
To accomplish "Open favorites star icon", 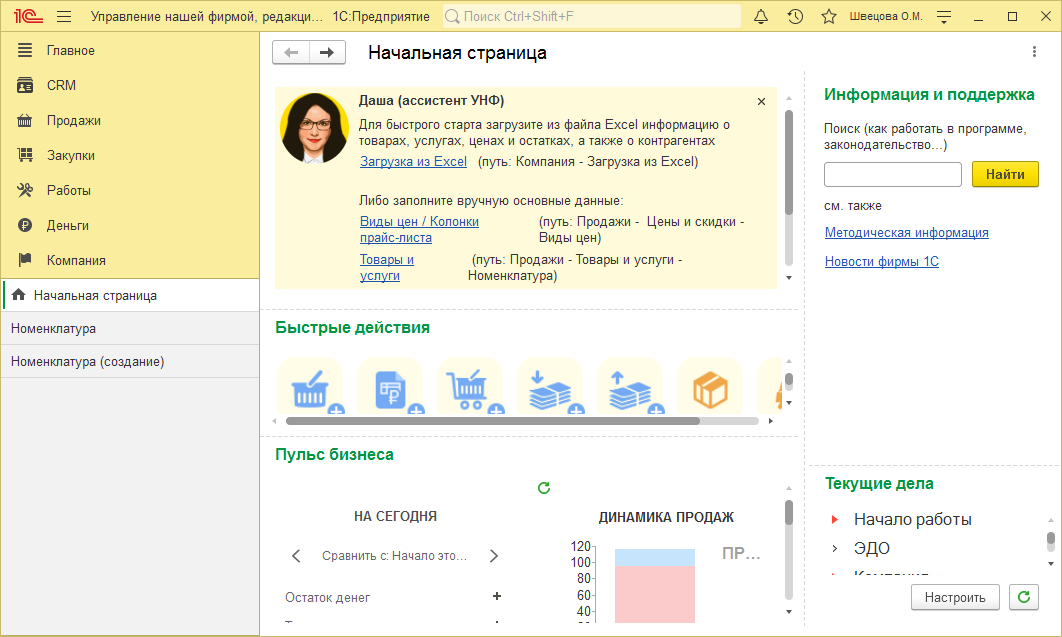I will click(828, 16).
